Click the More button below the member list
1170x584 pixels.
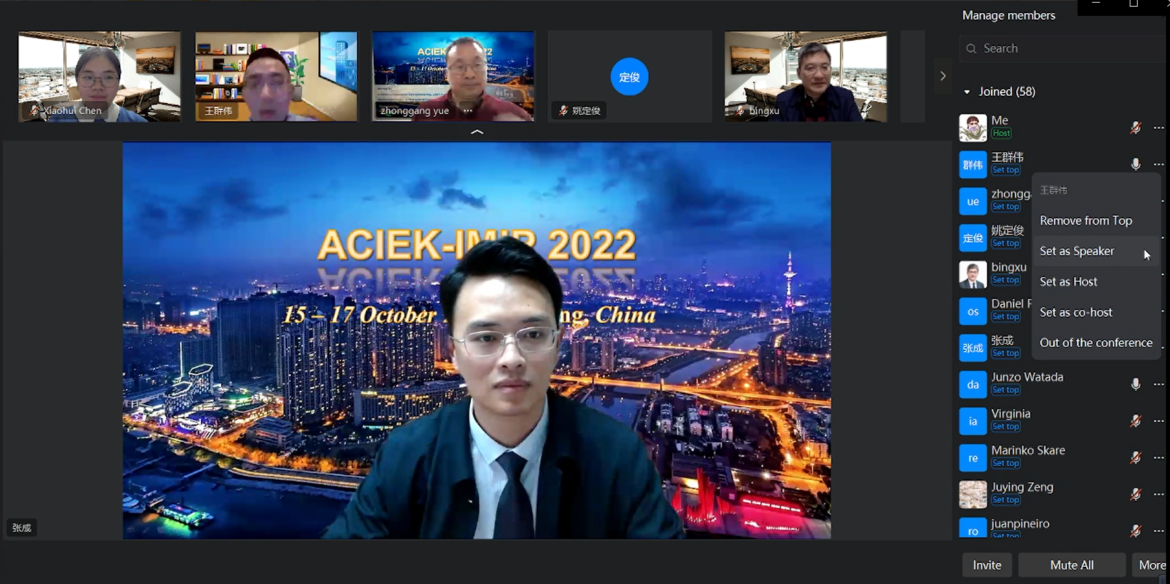pyautogui.click(x=1151, y=565)
